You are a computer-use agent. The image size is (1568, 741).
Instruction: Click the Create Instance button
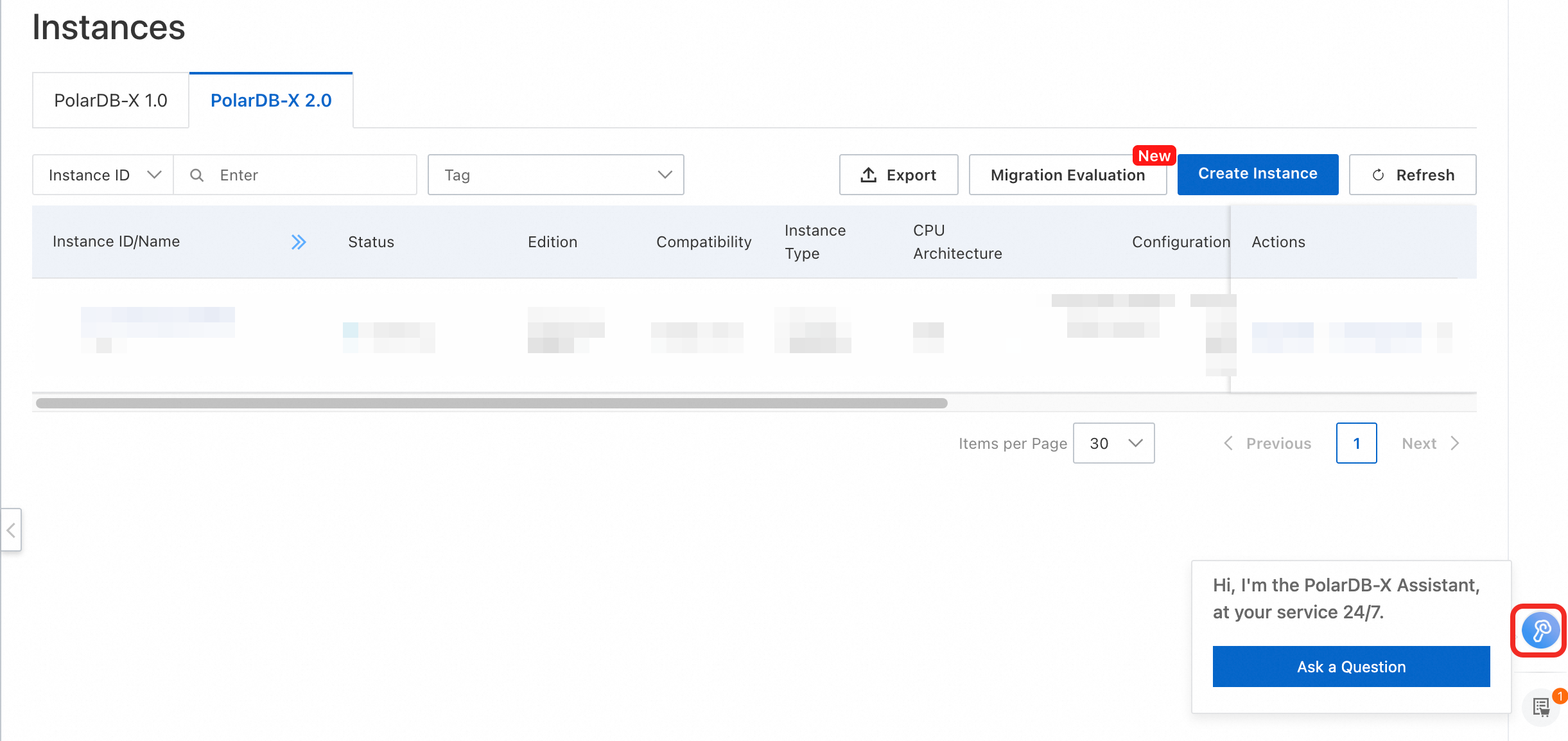pyautogui.click(x=1257, y=174)
